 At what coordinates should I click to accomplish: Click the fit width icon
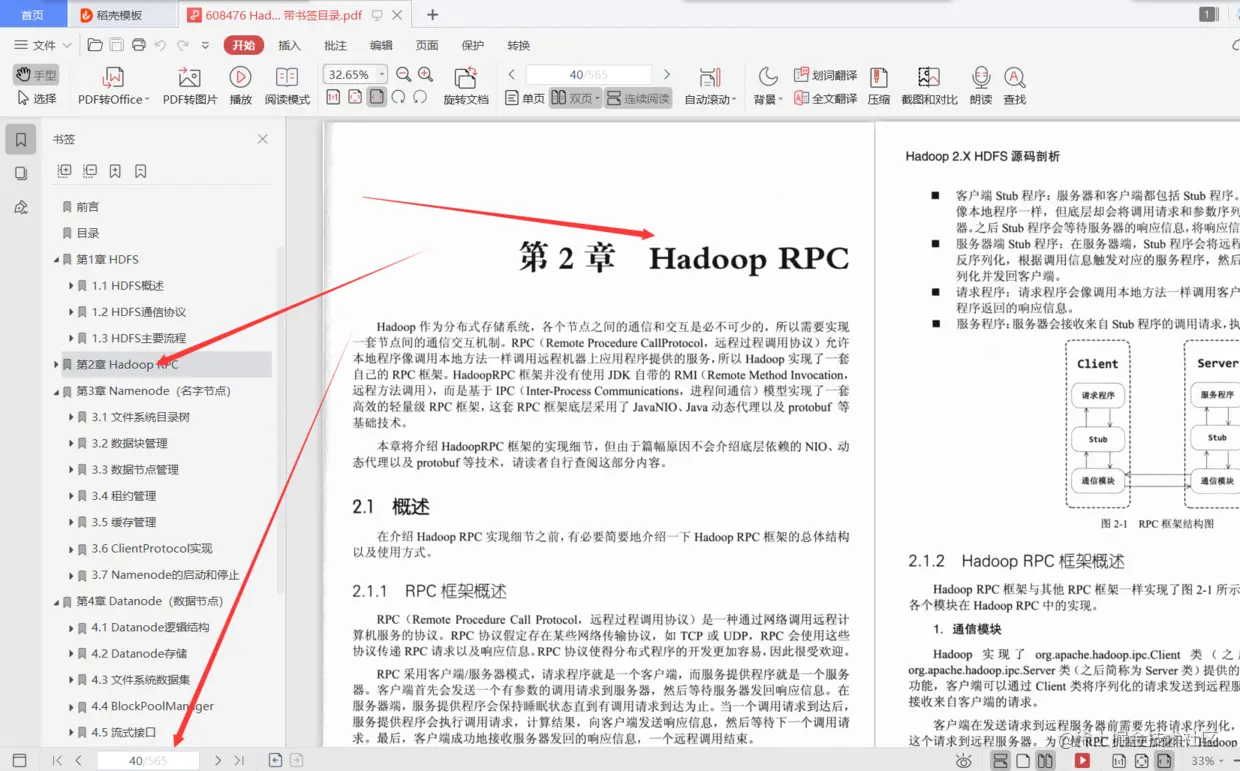[376, 97]
